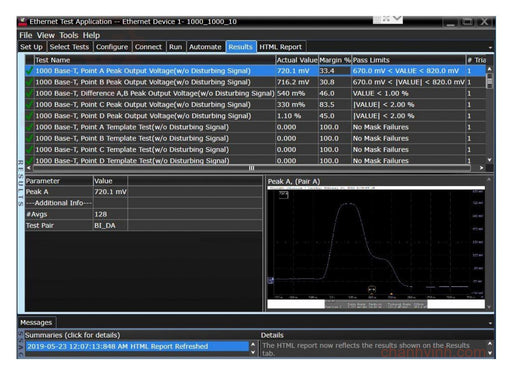Image resolution: width=512 pixels, height=375 pixels.
Task: Expand the tab overflow arrow at right of tab bar
Action: click(490, 48)
